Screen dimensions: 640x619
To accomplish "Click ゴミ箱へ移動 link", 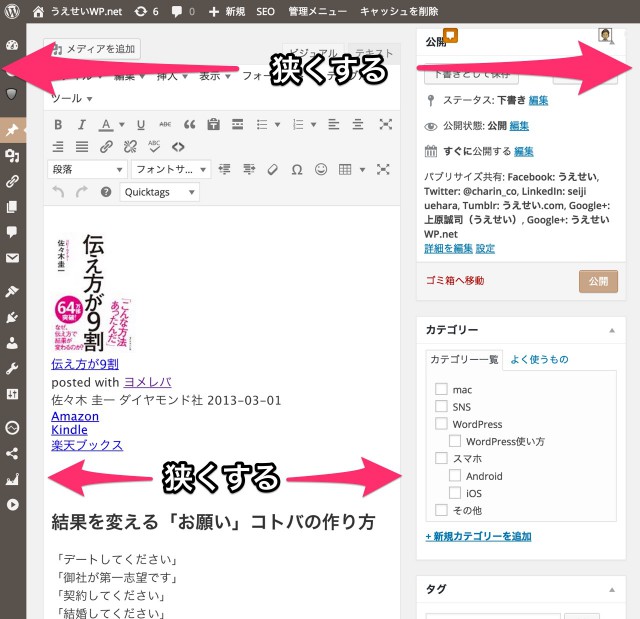I will pyautogui.click(x=455, y=280).
